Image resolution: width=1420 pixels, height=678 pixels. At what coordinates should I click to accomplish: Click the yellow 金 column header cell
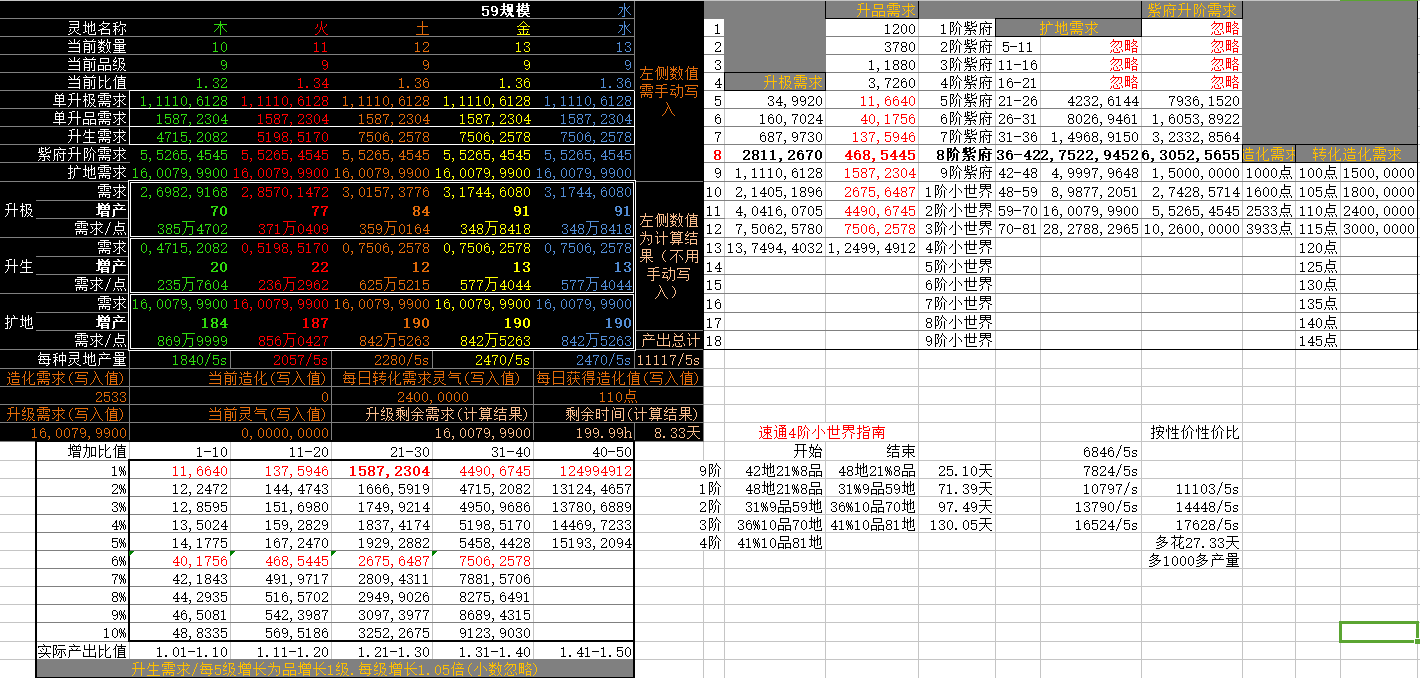coord(523,29)
